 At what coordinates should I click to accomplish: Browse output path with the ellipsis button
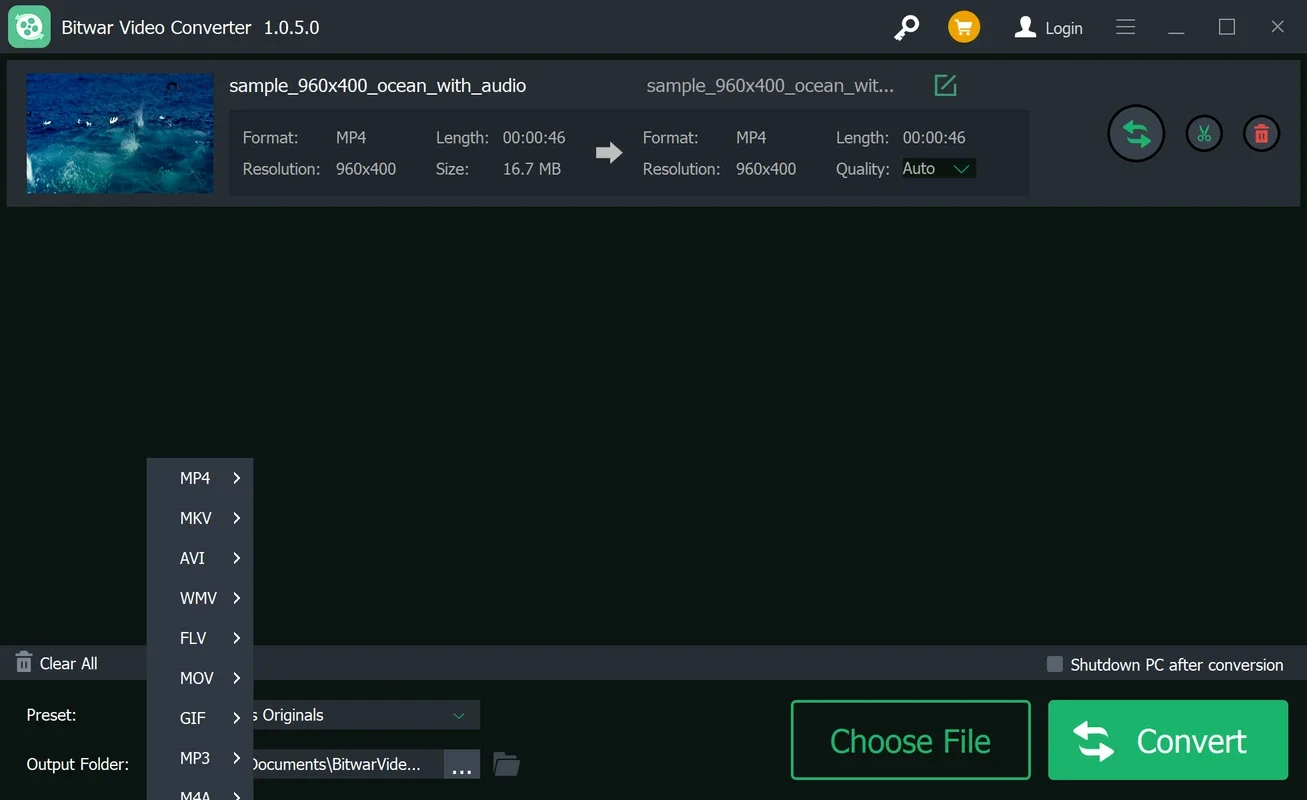(461, 765)
